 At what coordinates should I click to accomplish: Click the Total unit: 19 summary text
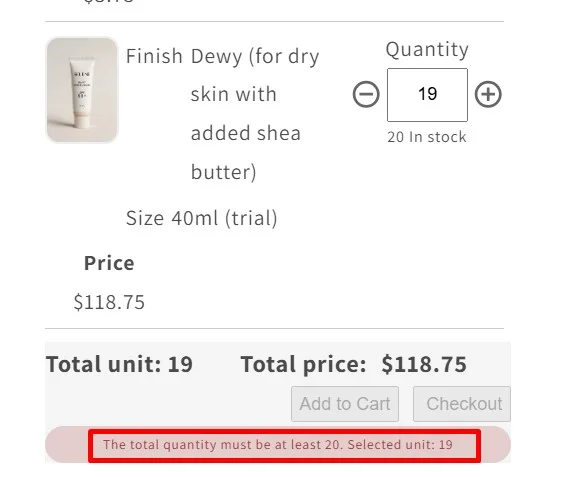click(119, 364)
